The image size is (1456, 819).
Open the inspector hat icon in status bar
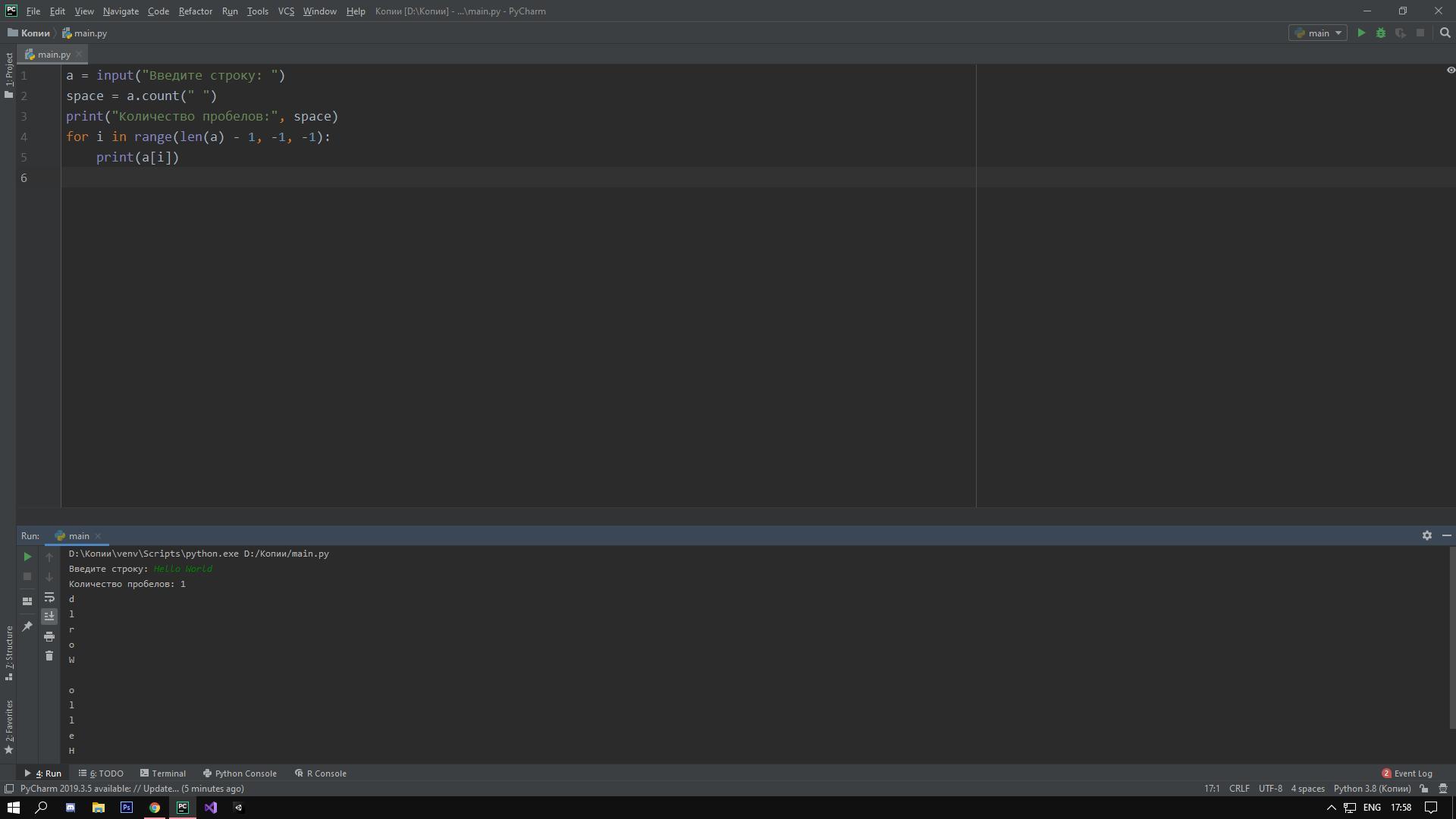(x=1443, y=789)
